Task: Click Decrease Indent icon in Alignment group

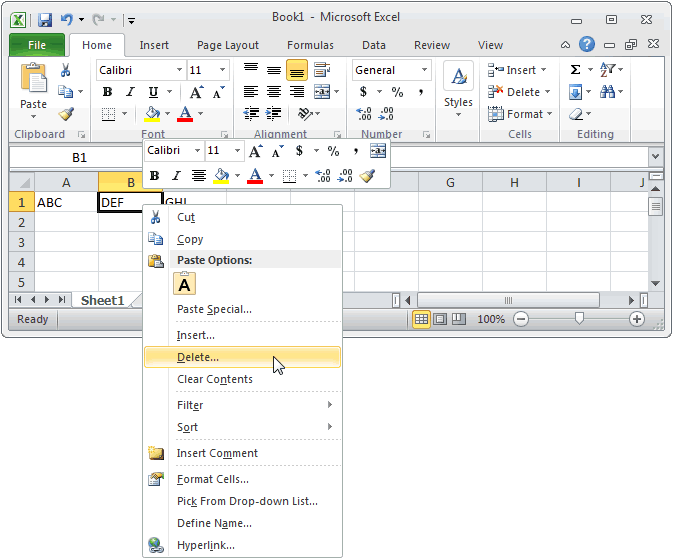Action: [251, 114]
